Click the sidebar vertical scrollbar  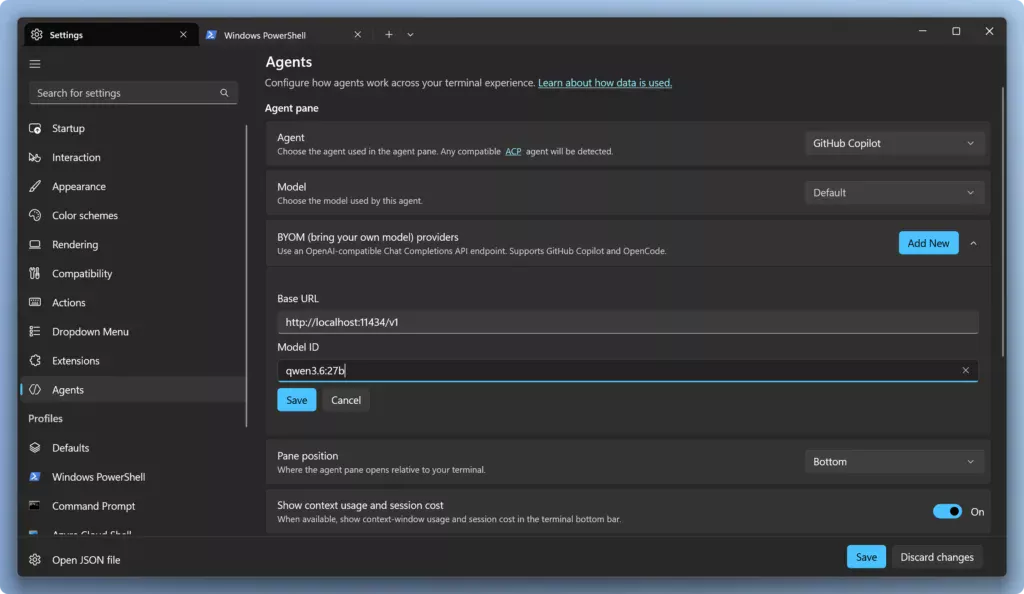click(246, 275)
